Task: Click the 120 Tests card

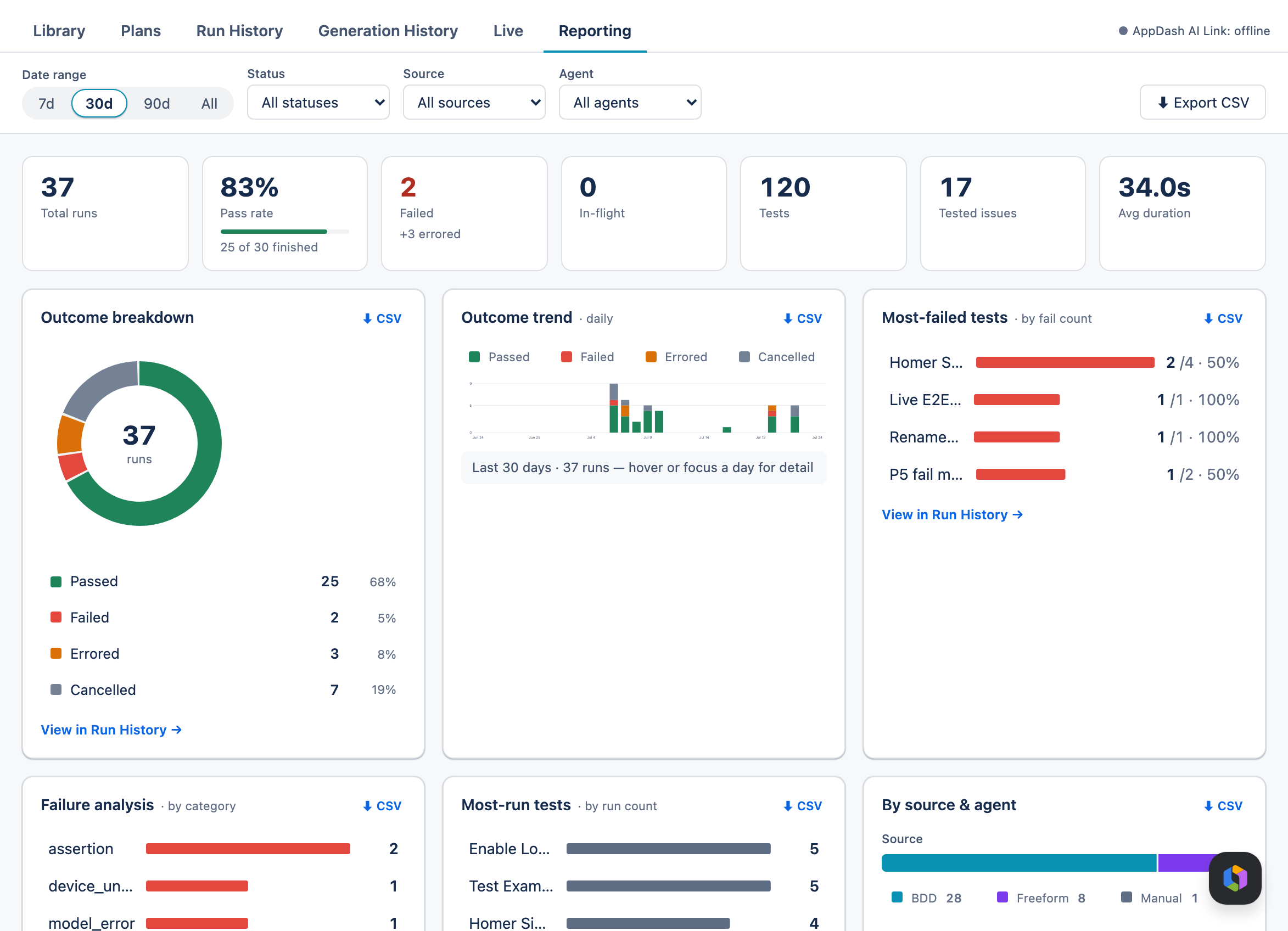Action: click(x=823, y=213)
